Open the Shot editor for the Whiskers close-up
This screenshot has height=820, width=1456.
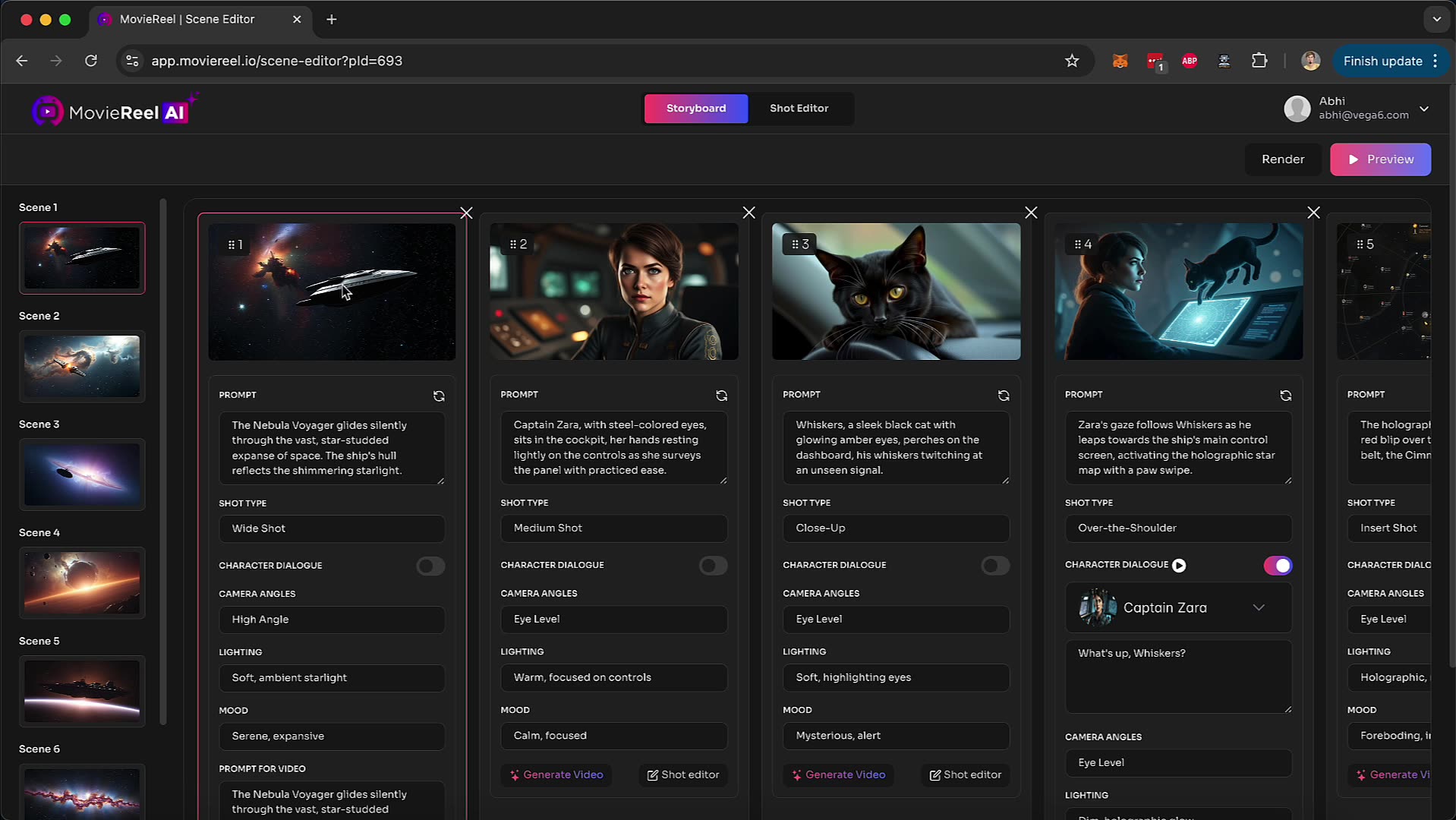click(x=965, y=774)
